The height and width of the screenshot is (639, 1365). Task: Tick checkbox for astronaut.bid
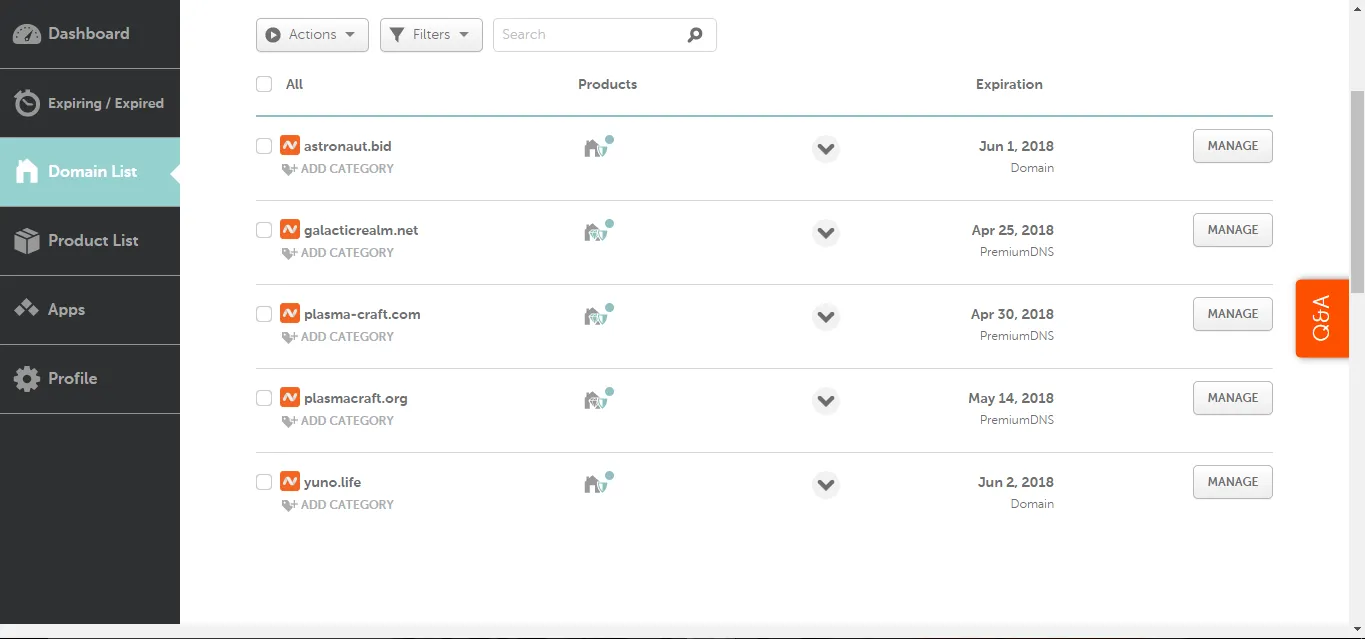coord(264,146)
